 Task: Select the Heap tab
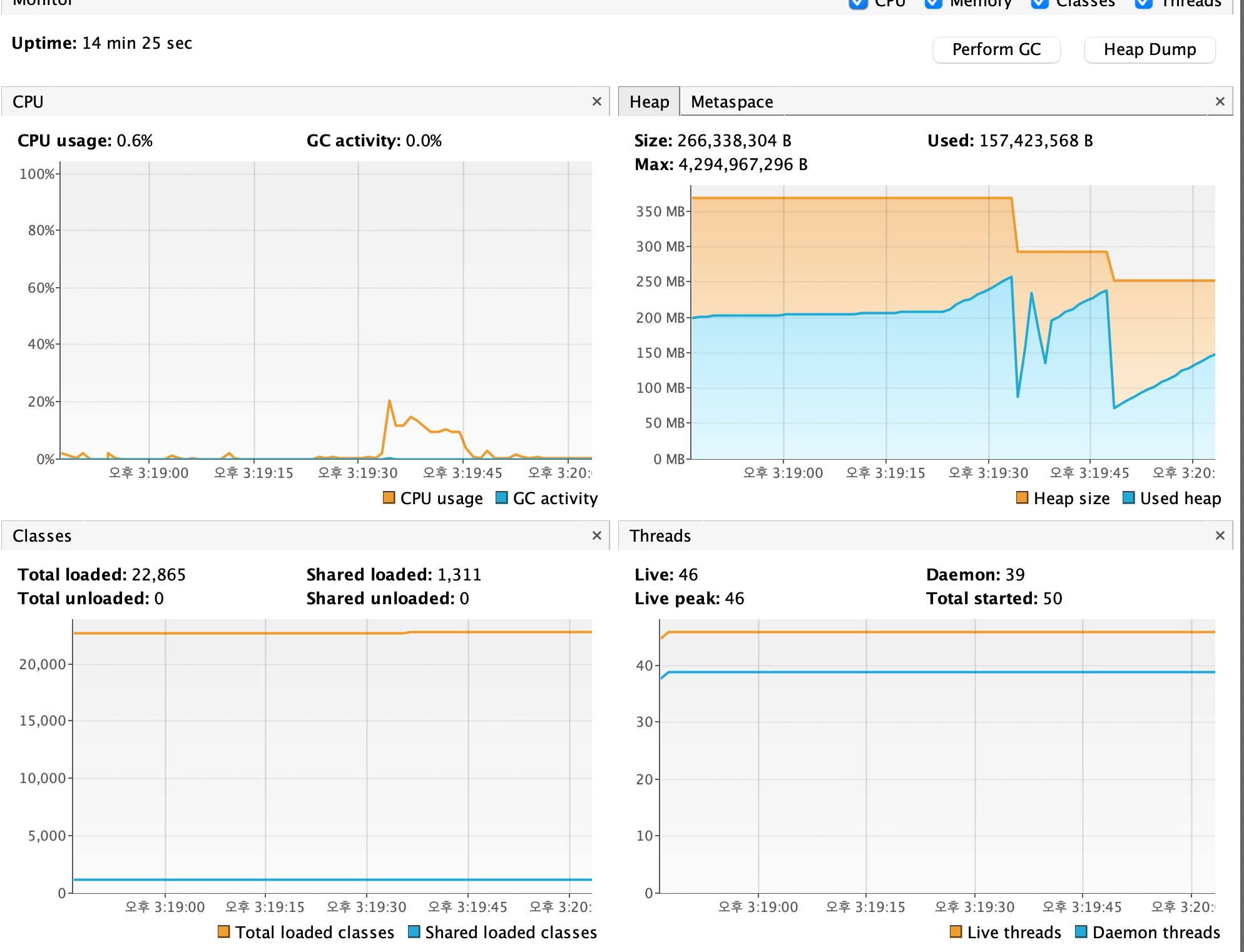(x=649, y=102)
